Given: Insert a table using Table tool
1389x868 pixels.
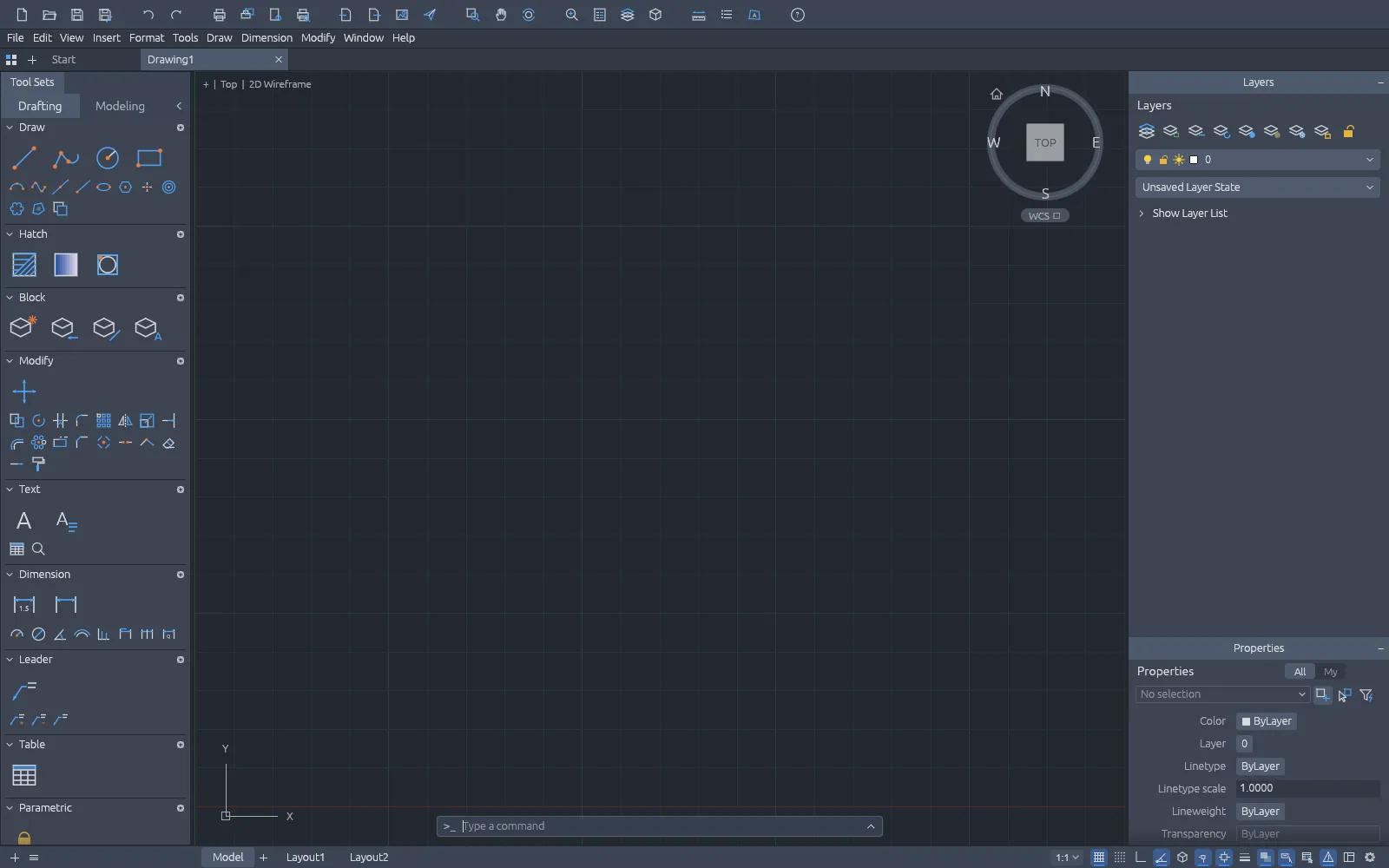Looking at the screenshot, I should coord(24,775).
